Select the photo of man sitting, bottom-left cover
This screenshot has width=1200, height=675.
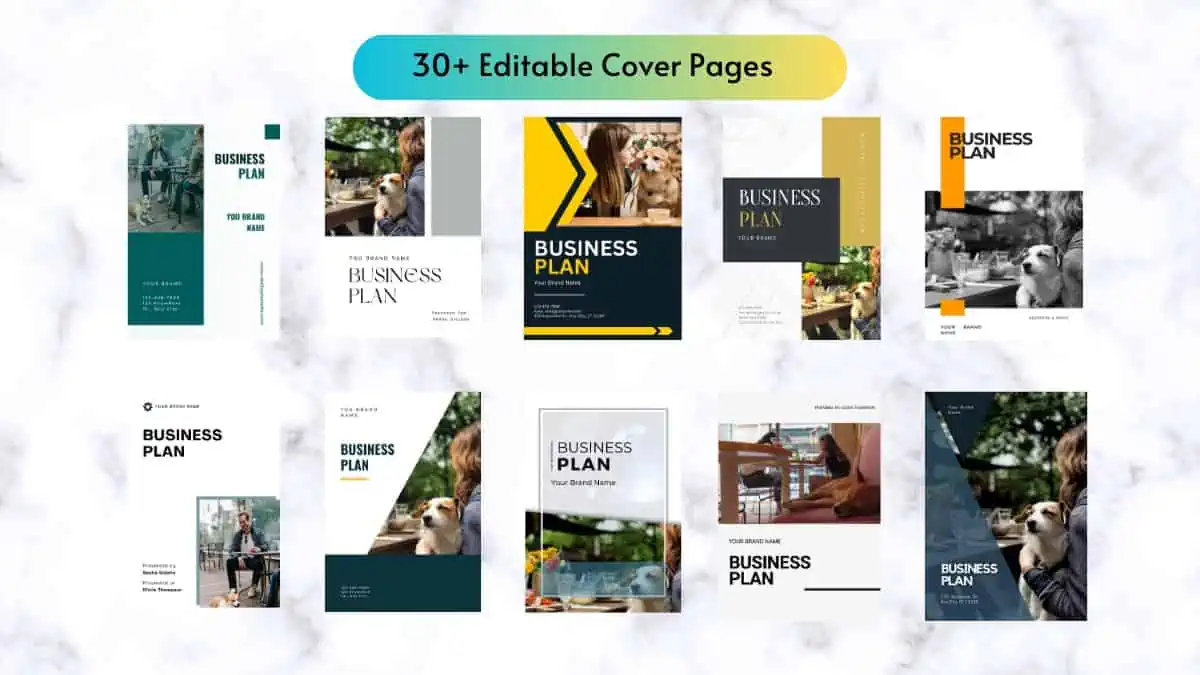pyautogui.click(x=237, y=550)
